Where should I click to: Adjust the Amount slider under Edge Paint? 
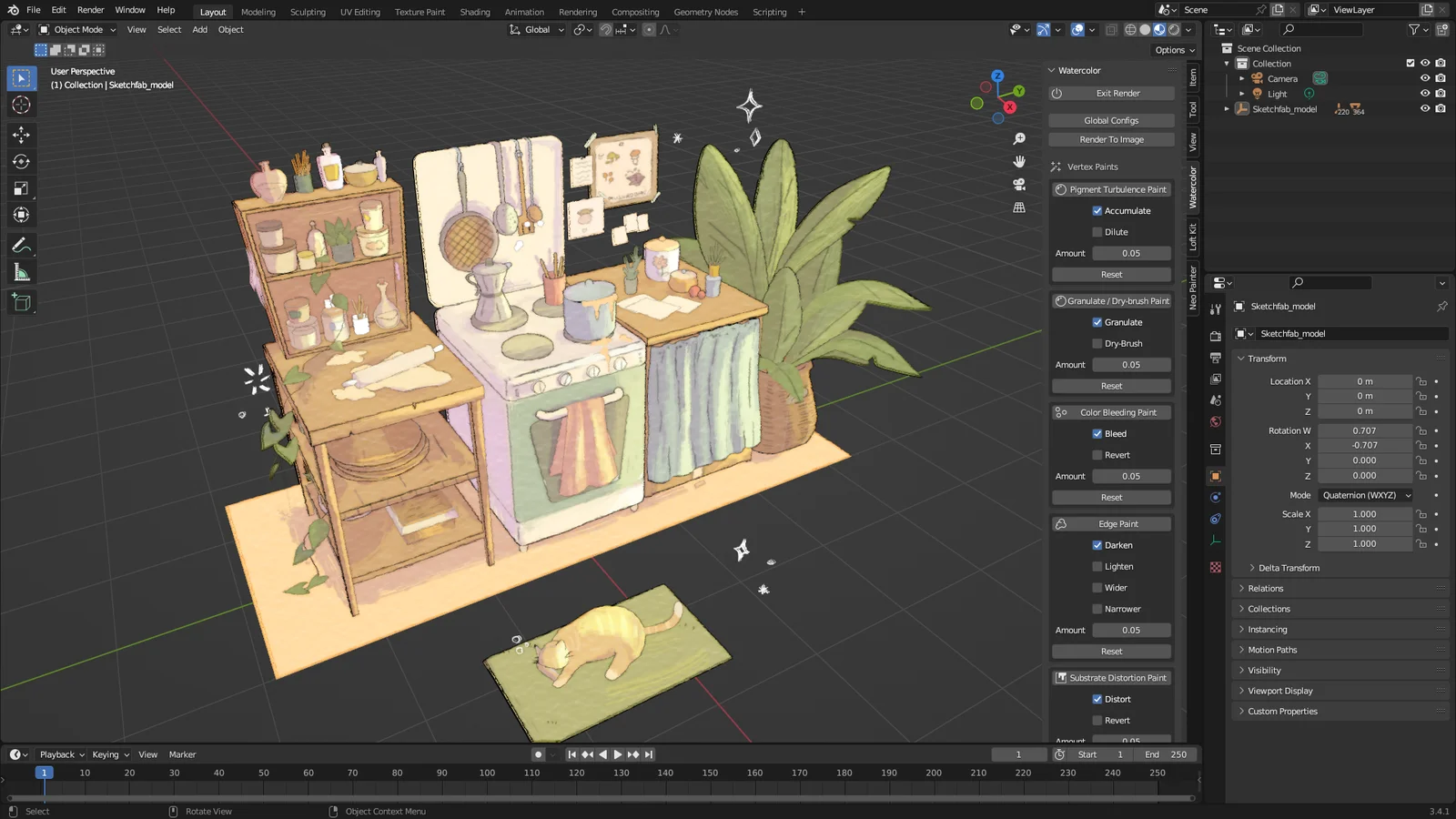click(x=1131, y=630)
